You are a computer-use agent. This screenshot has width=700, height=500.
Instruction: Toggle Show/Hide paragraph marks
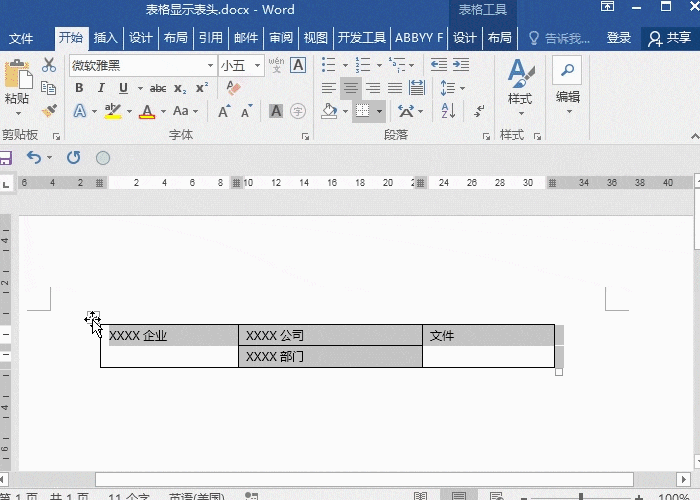click(479, 111)
